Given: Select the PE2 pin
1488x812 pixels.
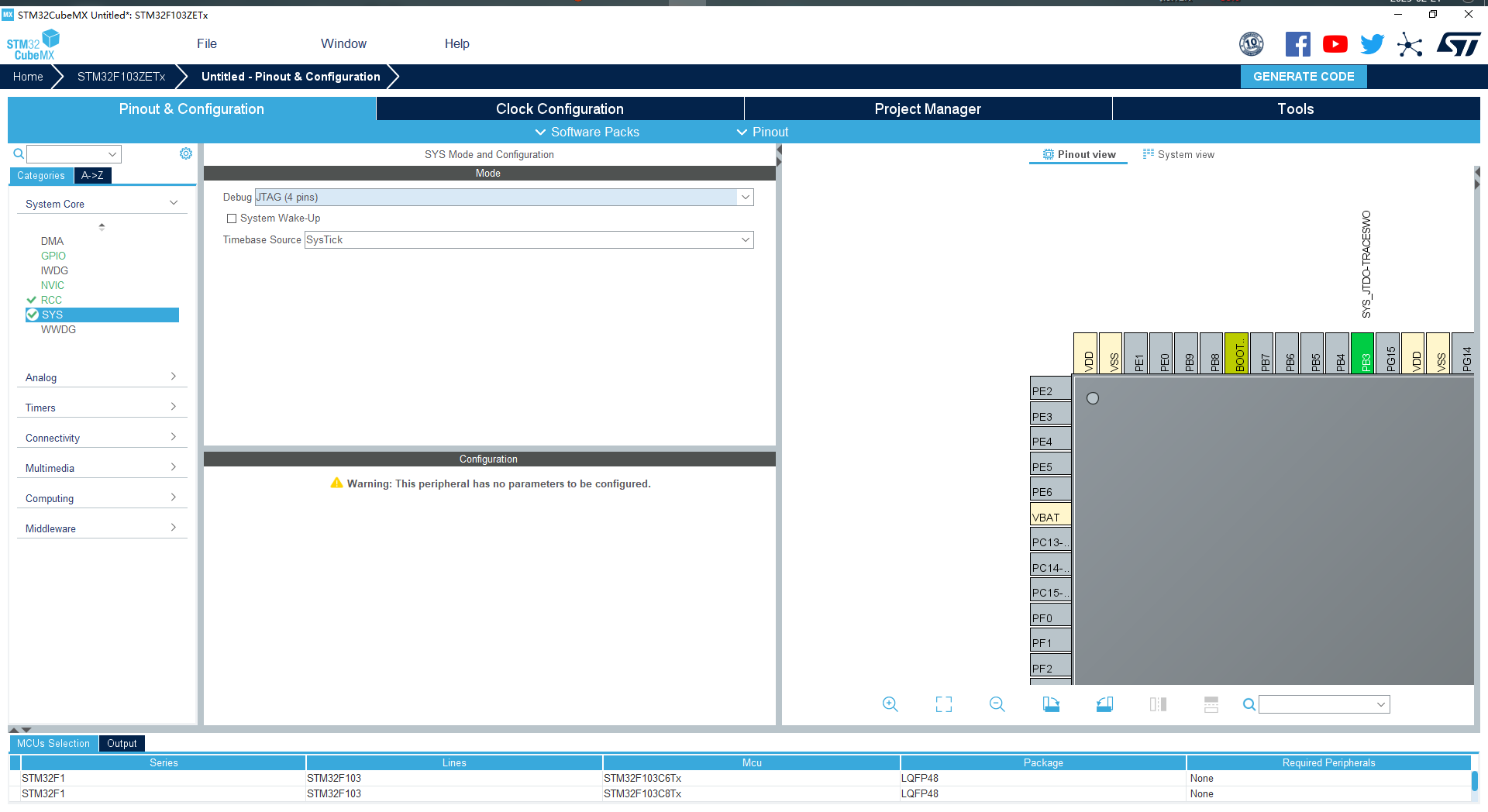Looking at the screenshot, I should (1051, 389).
